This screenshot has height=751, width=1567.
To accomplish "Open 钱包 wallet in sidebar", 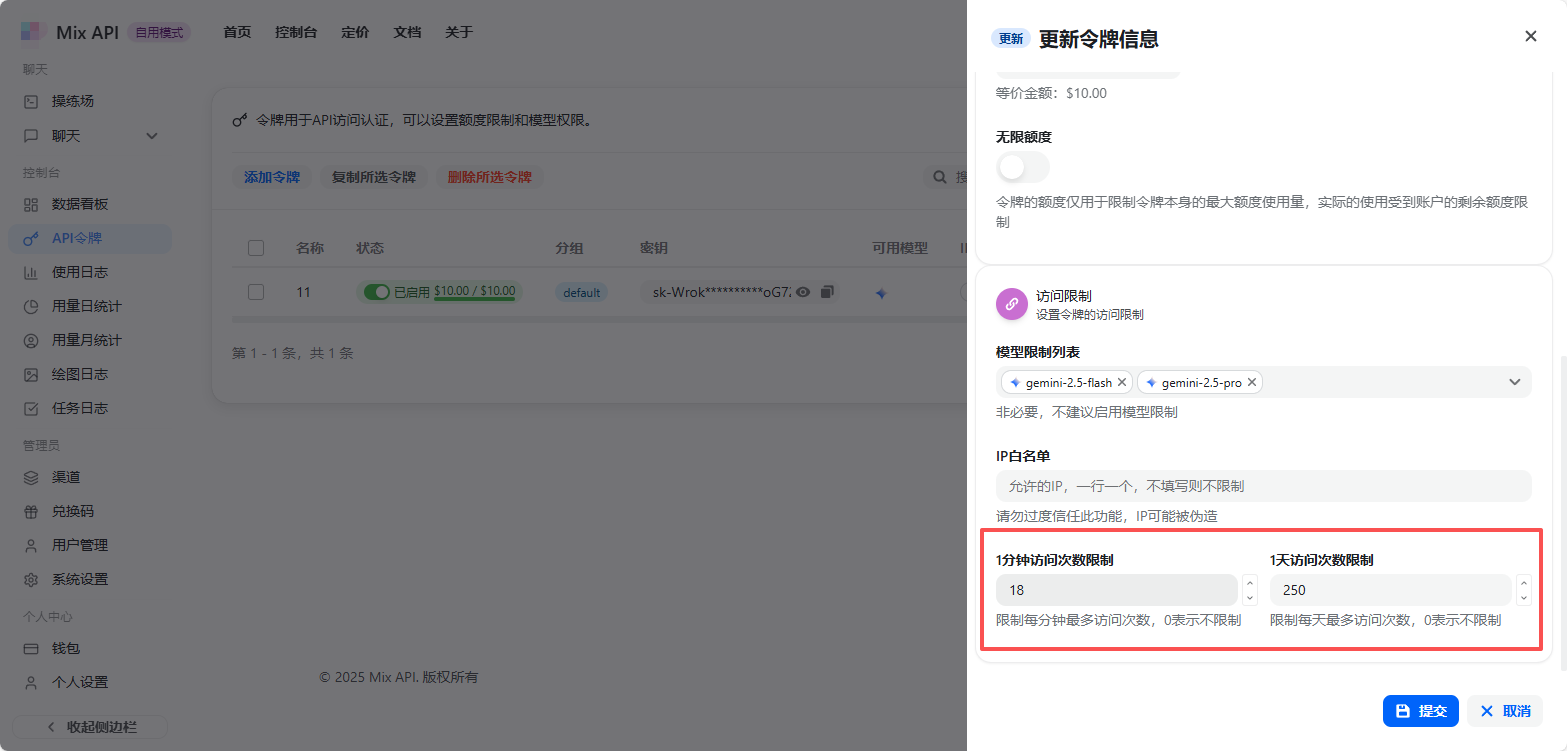I will pos(66,648).
